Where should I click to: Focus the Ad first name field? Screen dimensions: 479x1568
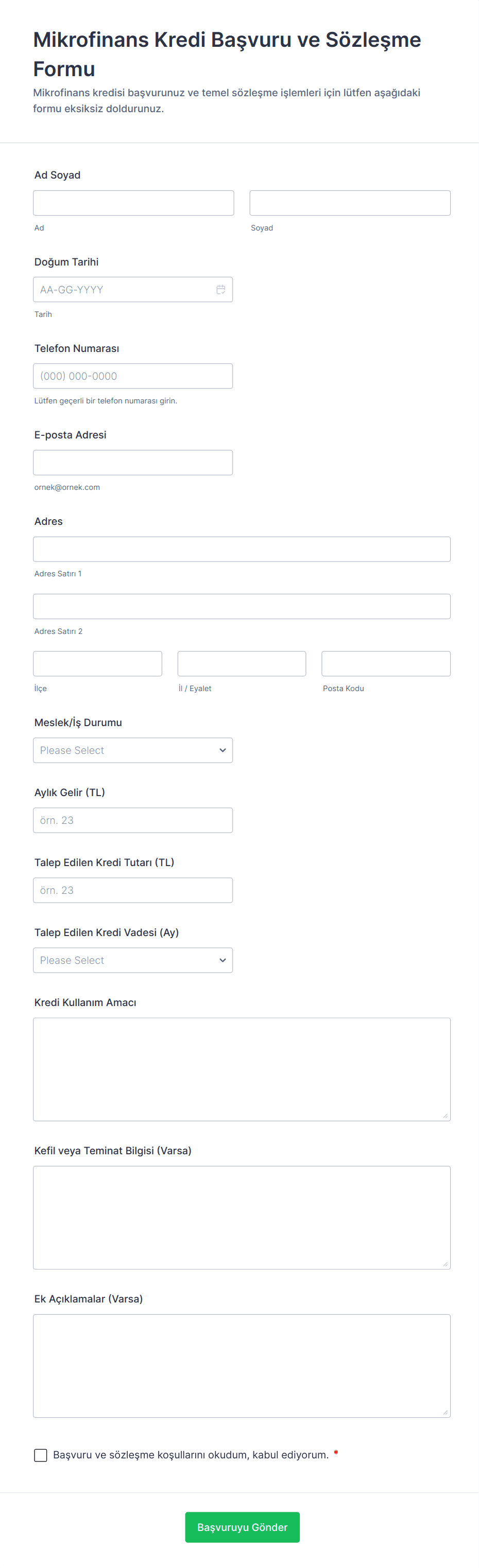point(133,203)
